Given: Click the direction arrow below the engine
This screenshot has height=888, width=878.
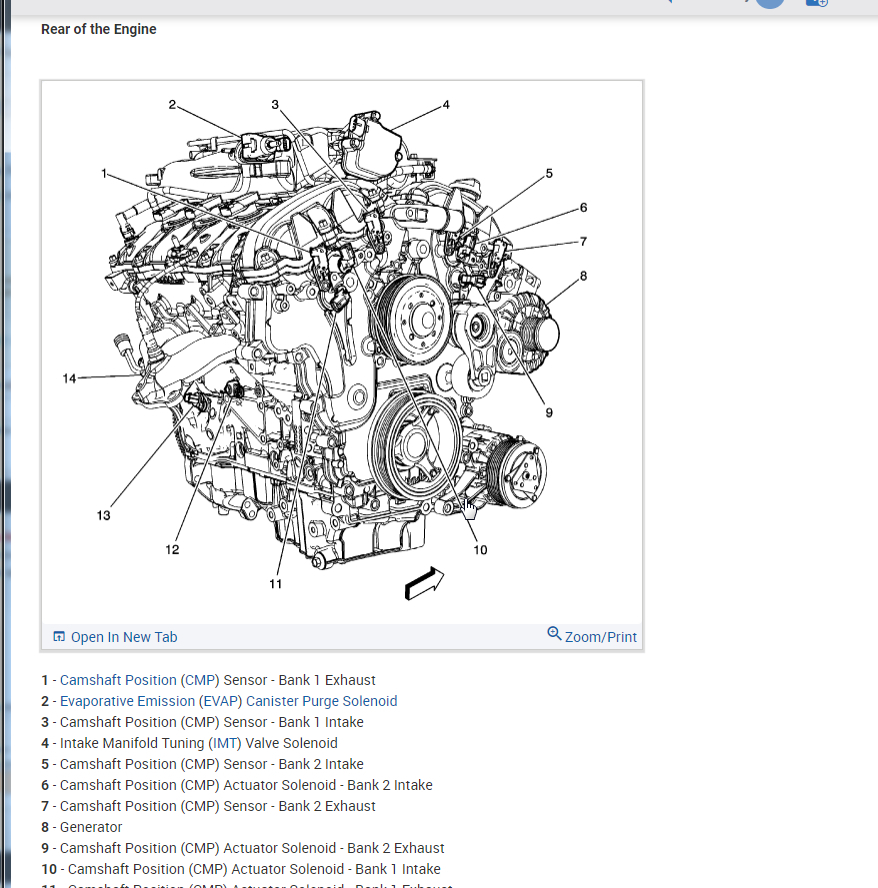Looking at the screenshot, I should point(423,584).
